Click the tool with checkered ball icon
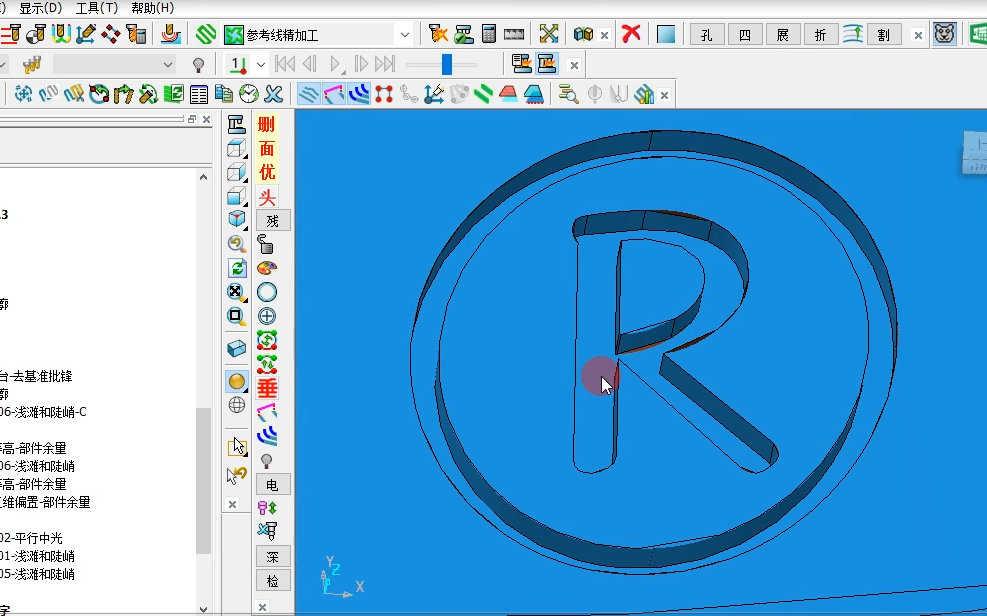Screen dimensions: 987x616 tap(35, 34)
